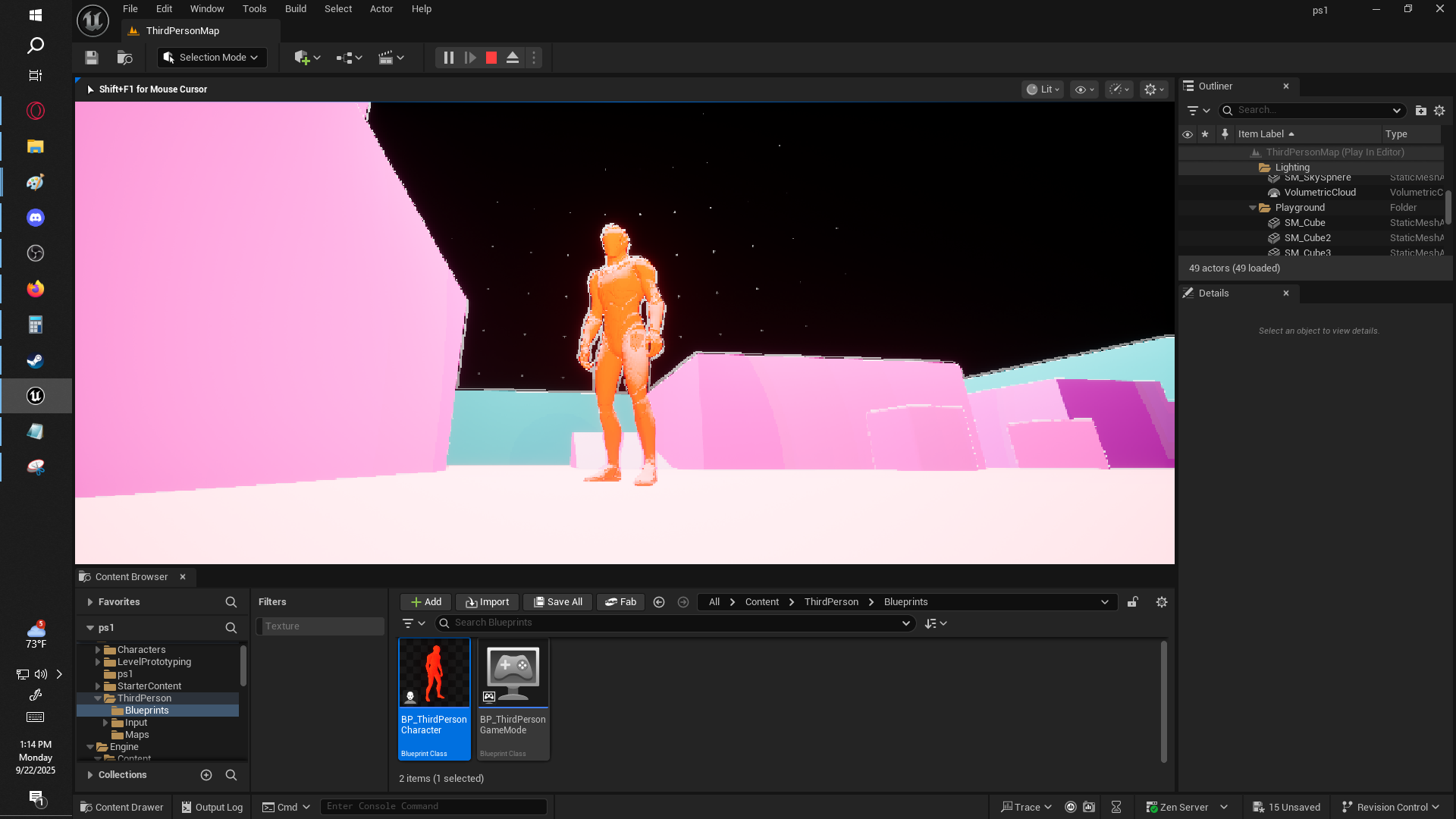Sort Outliner by Type column

pos(1410,134)
